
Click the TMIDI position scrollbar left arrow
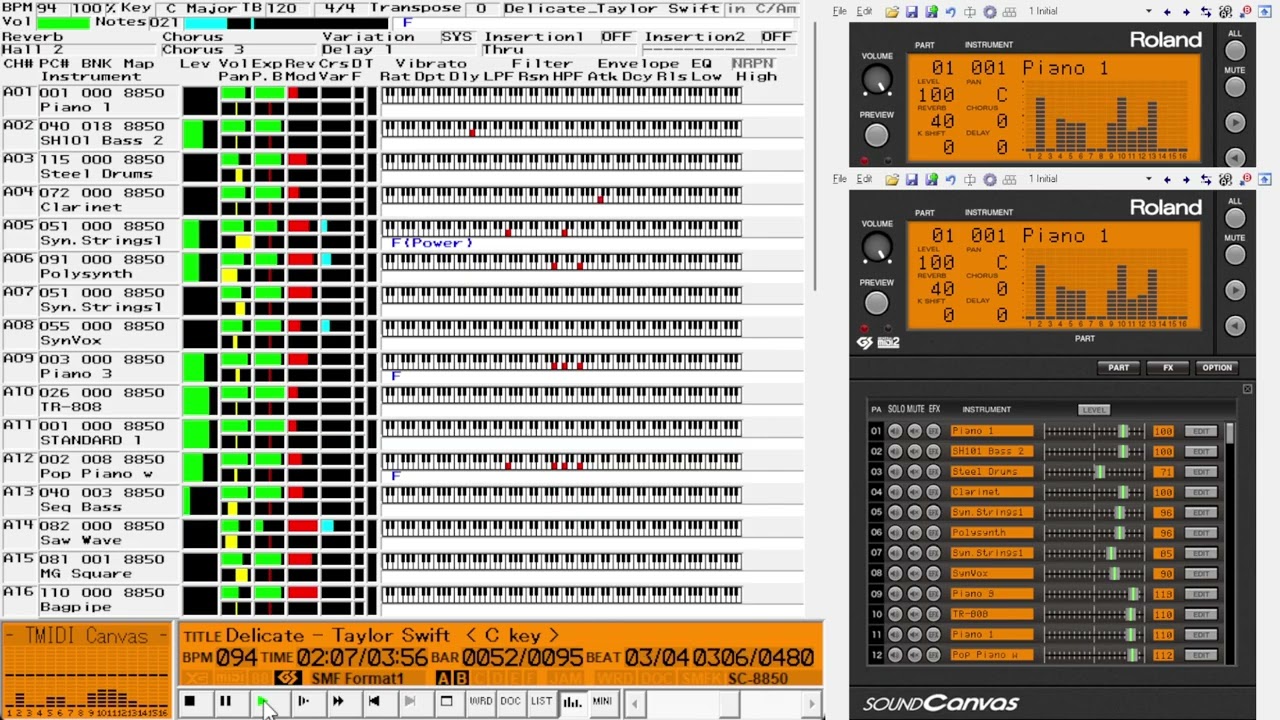[x=634, y=703]
